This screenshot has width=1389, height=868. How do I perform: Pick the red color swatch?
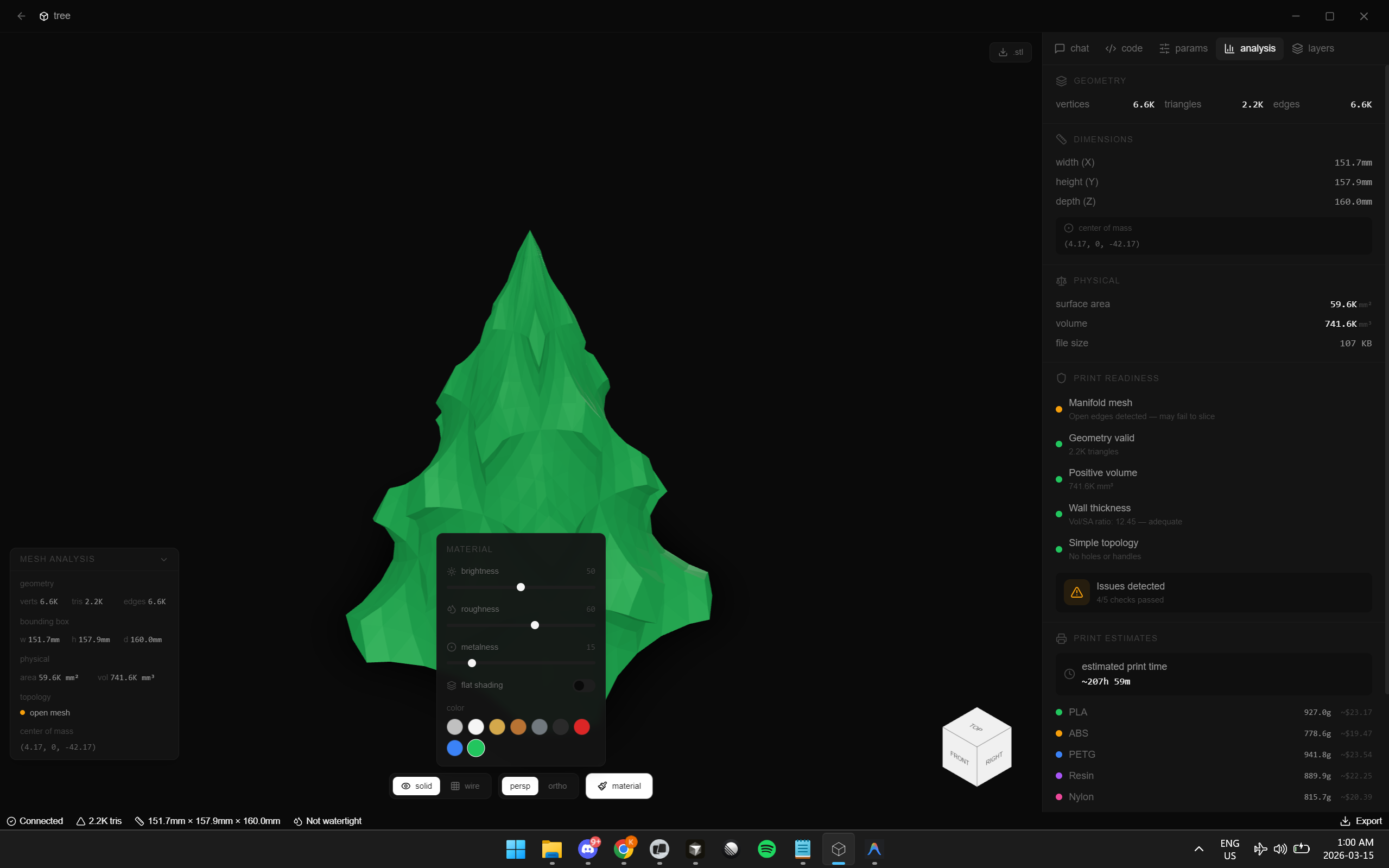(581, 727)
